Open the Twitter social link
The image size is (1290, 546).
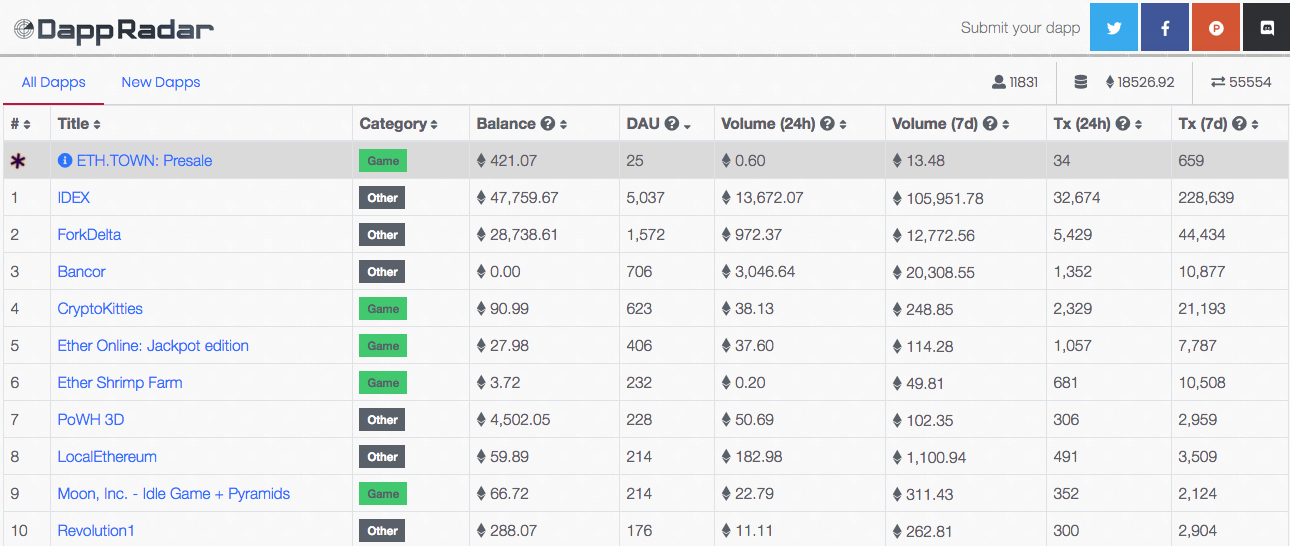(1114, 28)
